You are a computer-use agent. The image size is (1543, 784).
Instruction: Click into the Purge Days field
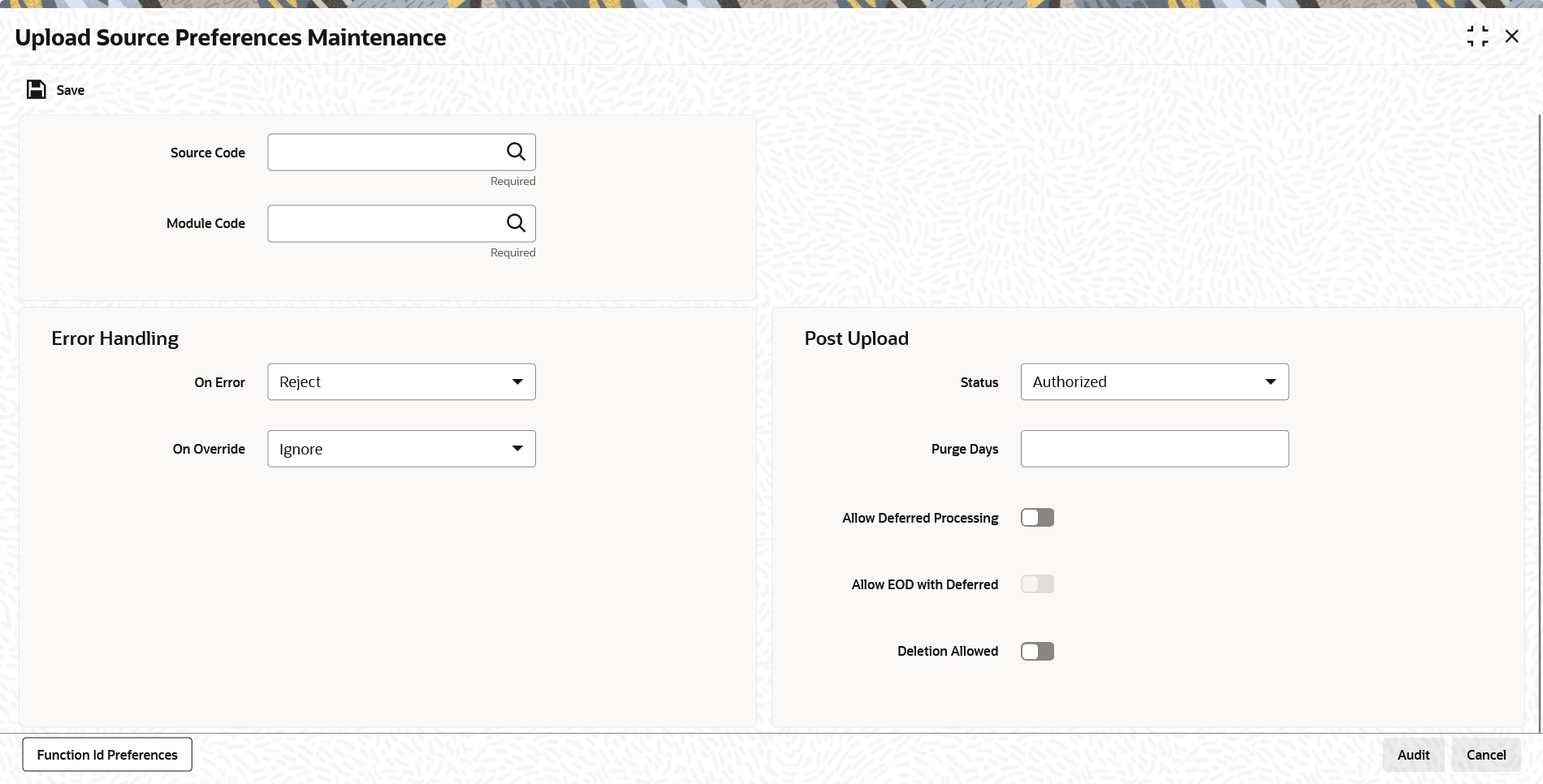1154,449
